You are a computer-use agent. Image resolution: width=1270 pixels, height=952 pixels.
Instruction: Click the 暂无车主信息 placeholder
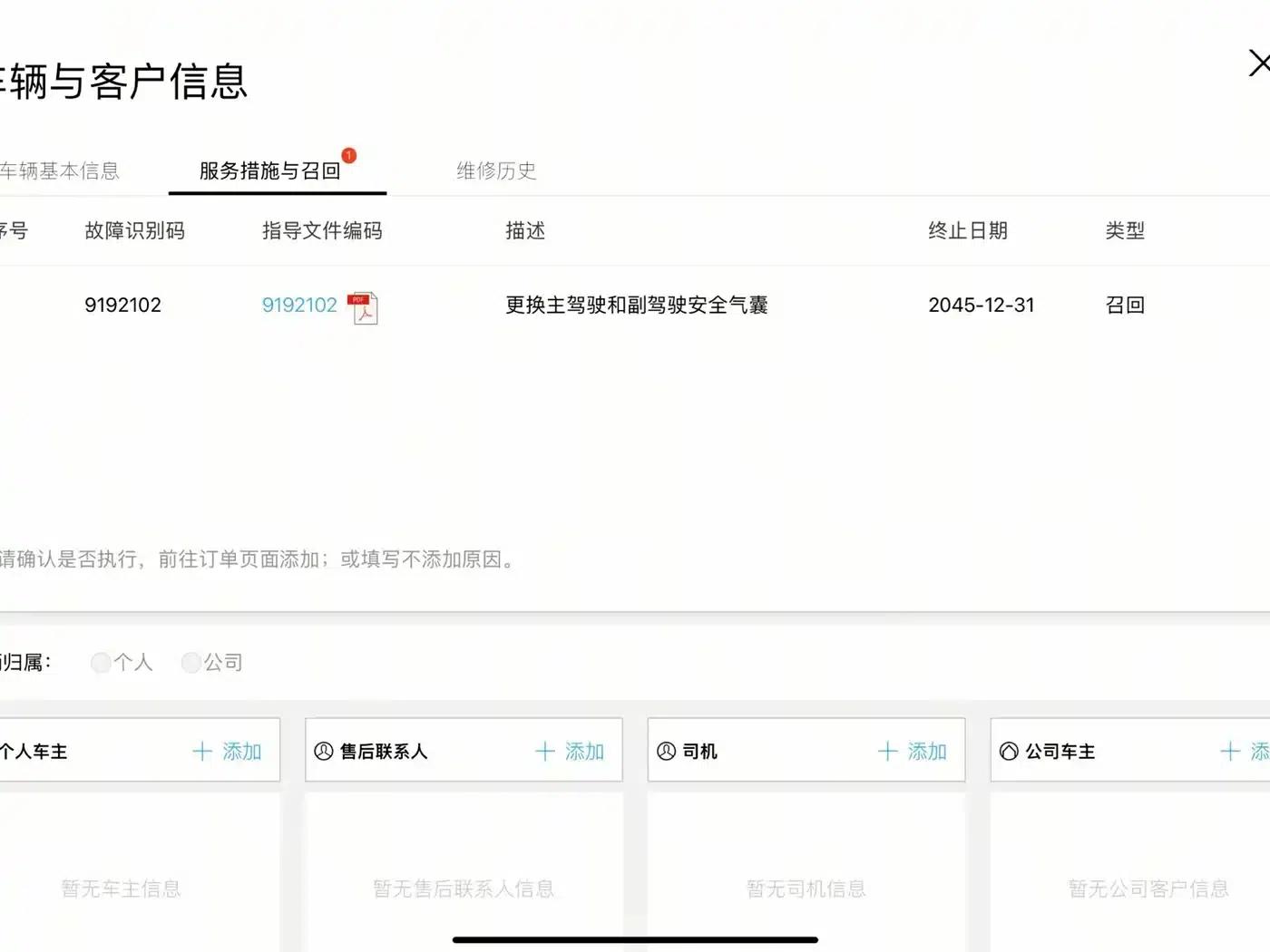tap(121, 889)
